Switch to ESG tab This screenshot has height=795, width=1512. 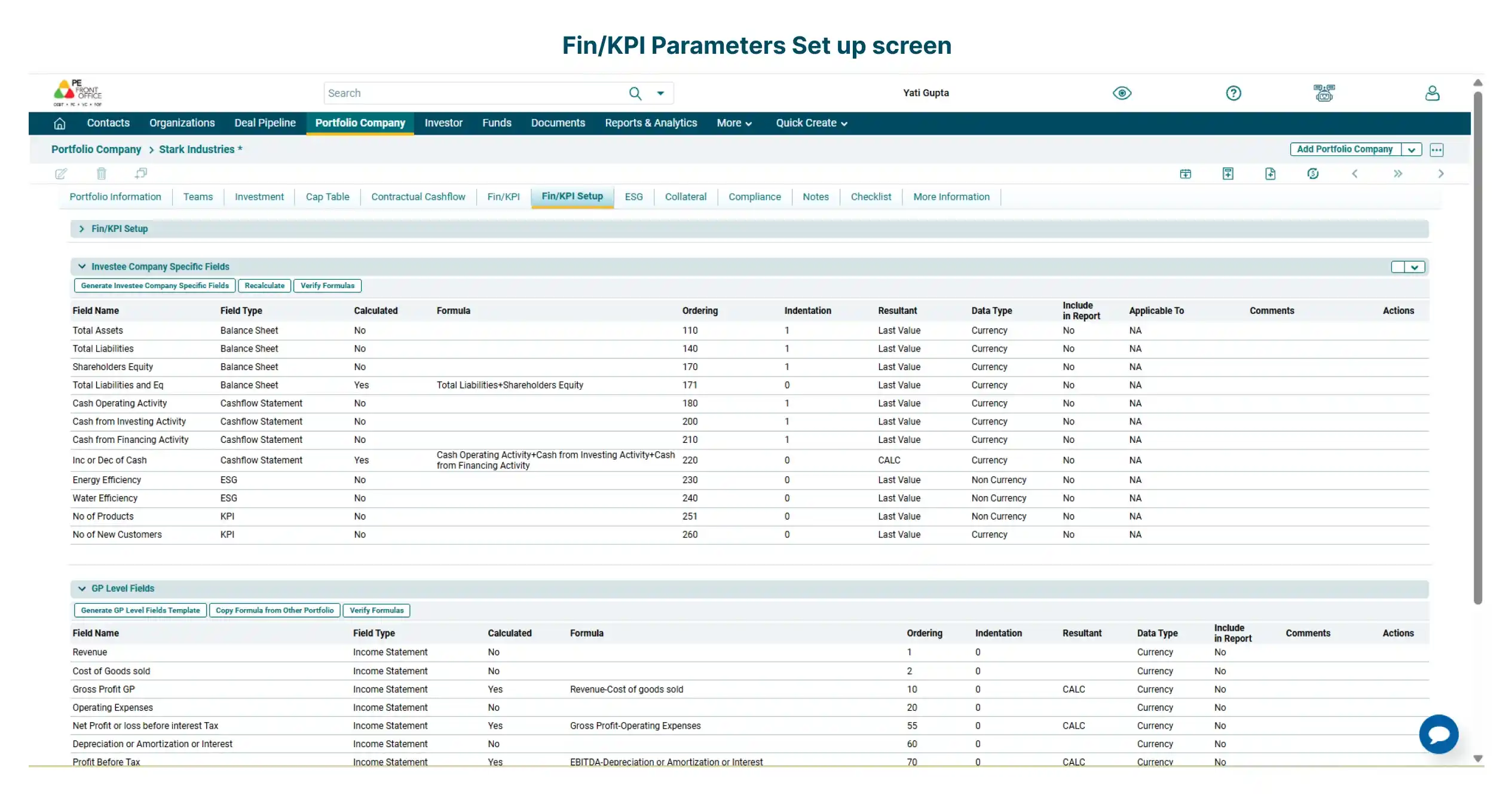click(633, 197)
